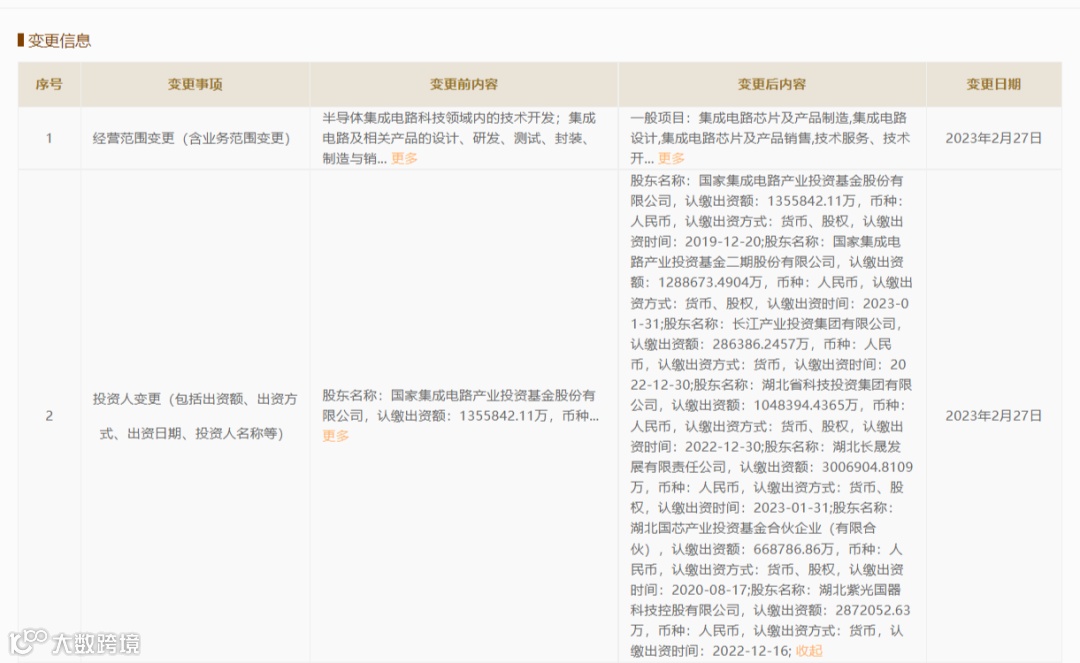The image size is (1080, 663).
Task: Select sequence number 2 cell
Action: point(49,416)
